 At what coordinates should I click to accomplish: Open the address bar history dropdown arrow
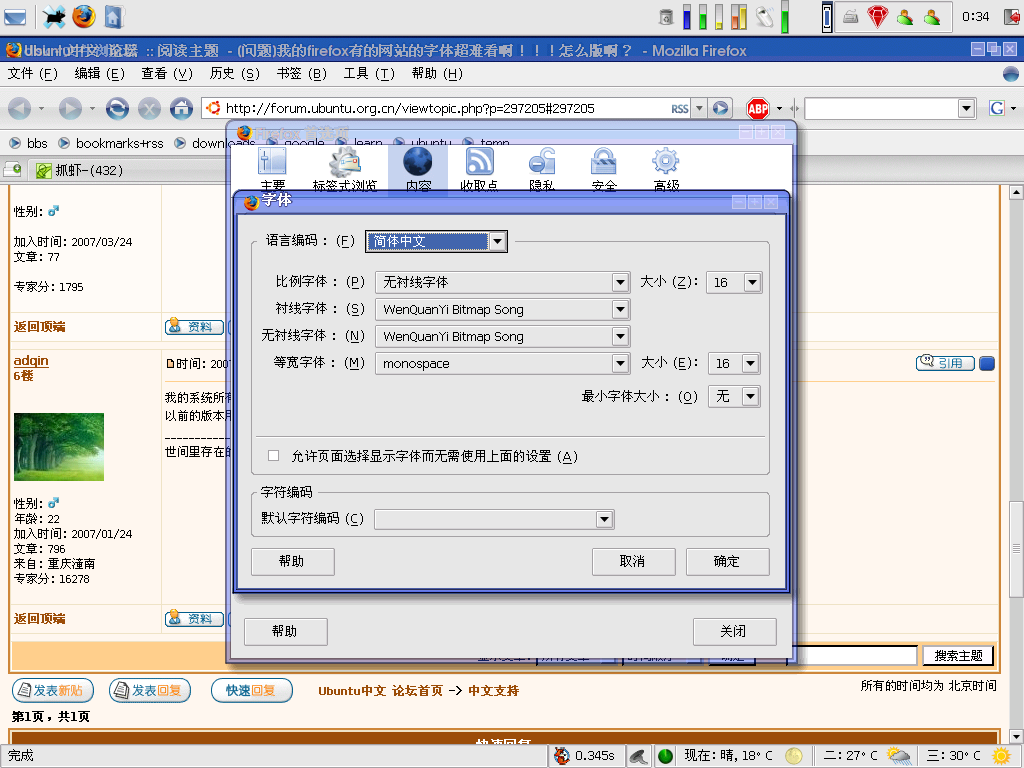click(699, 108)
